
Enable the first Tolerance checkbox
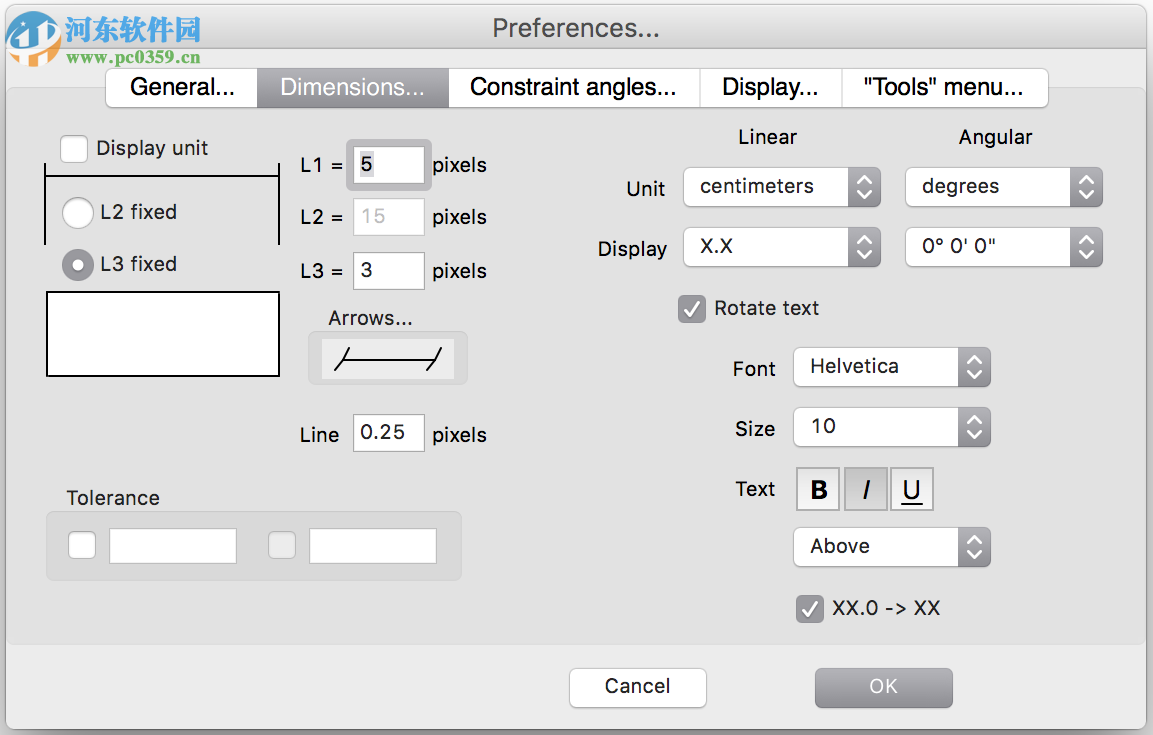click(x=81, y=545)
